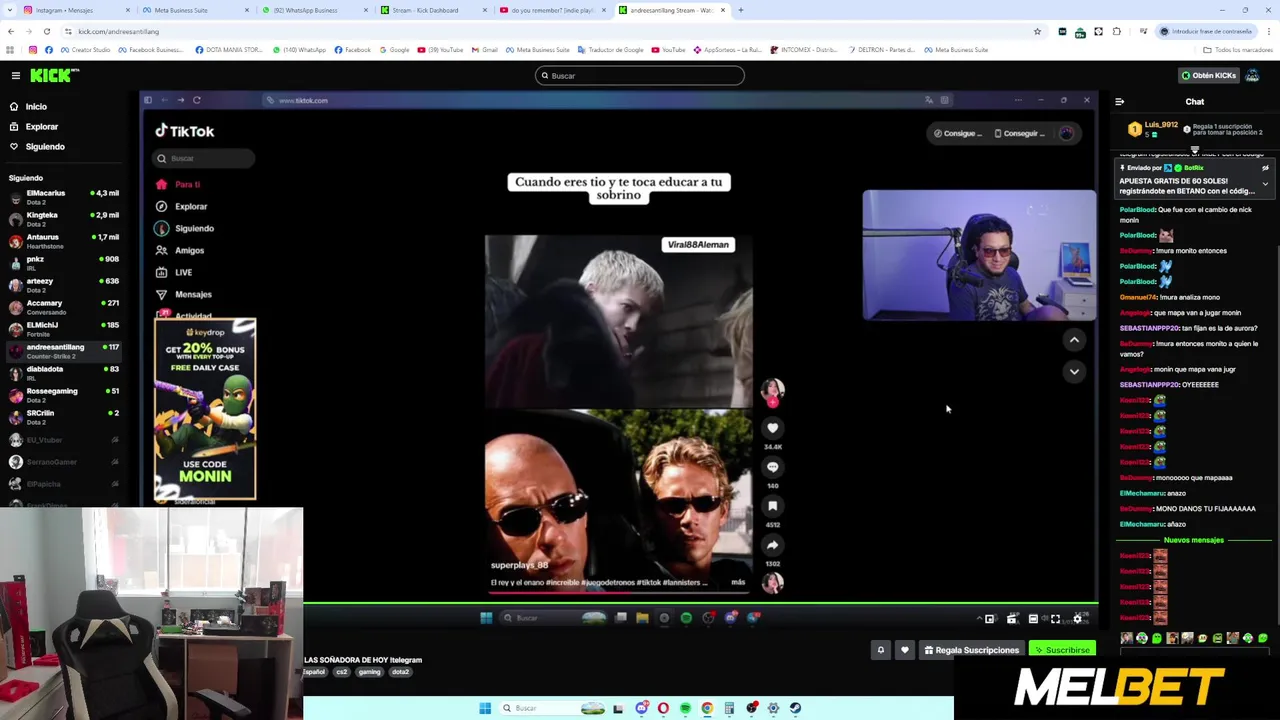Open Traductor de Google bookmark

coord(611,50)
